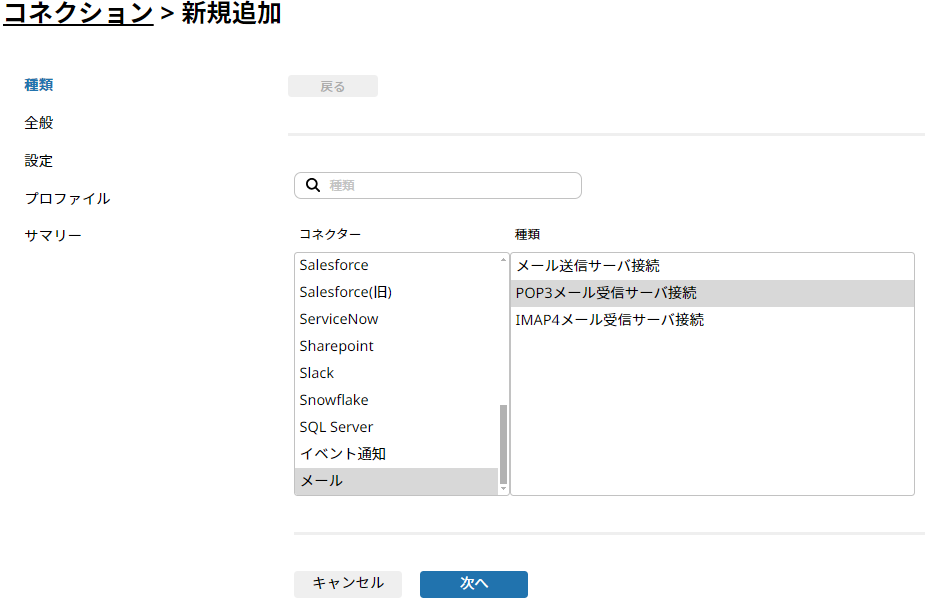
Task: Click the connector list scrollbar thumb
Action: [x=503, y=444]
